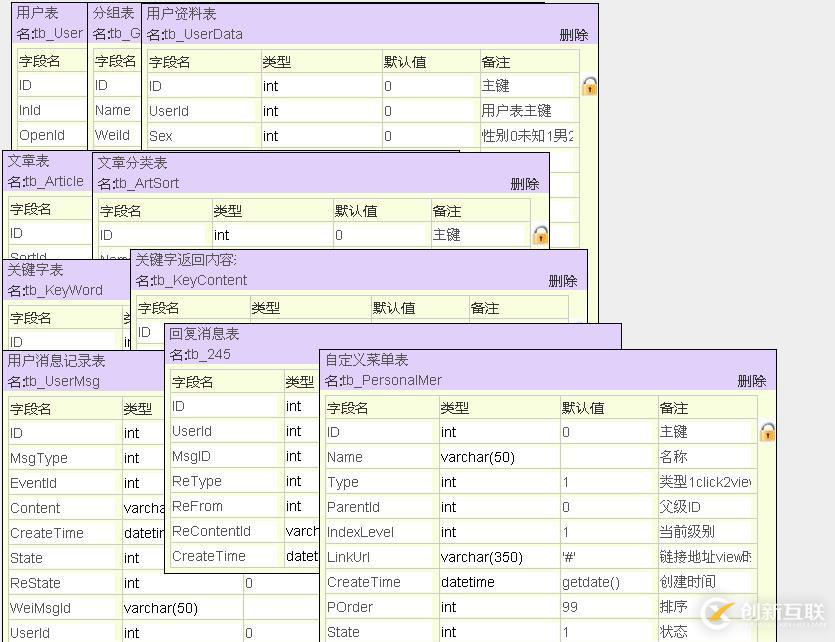The width and height of the screenshot is (835, 642).
Task: Click the lock icon in the tb_UserData table
Action: tap(589, 87)
